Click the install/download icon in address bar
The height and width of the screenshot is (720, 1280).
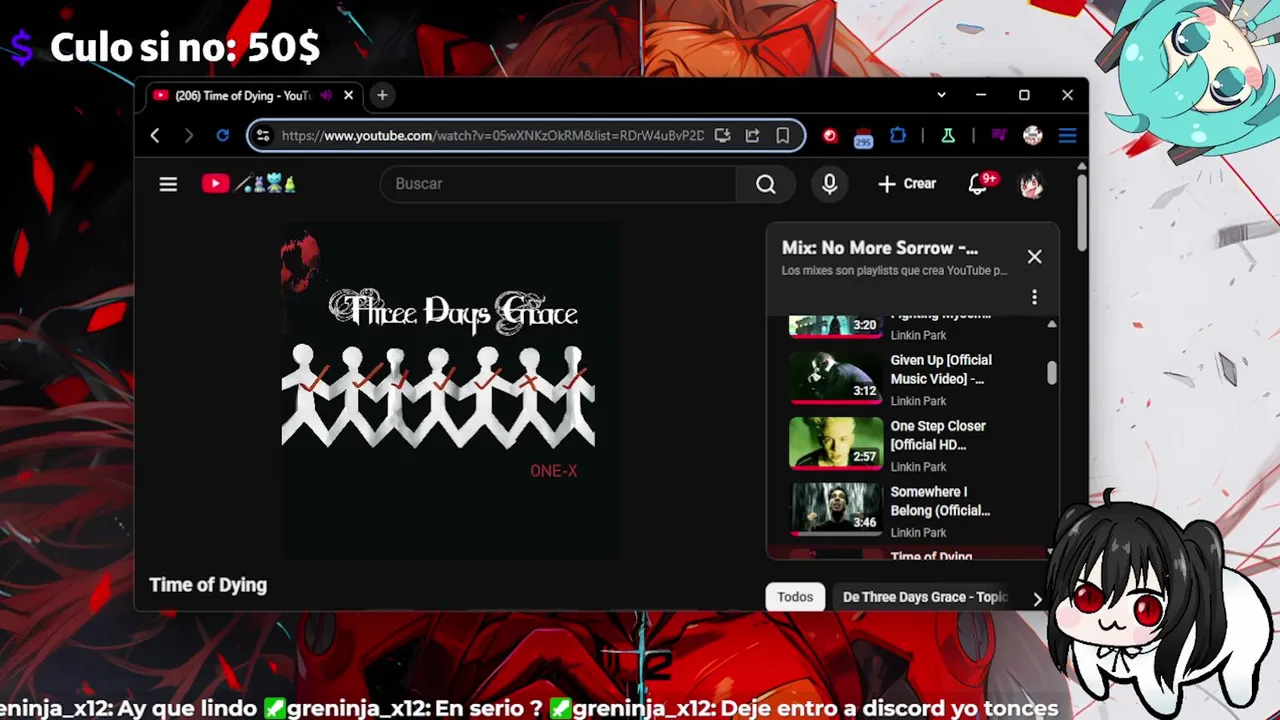tap(722, 136)
